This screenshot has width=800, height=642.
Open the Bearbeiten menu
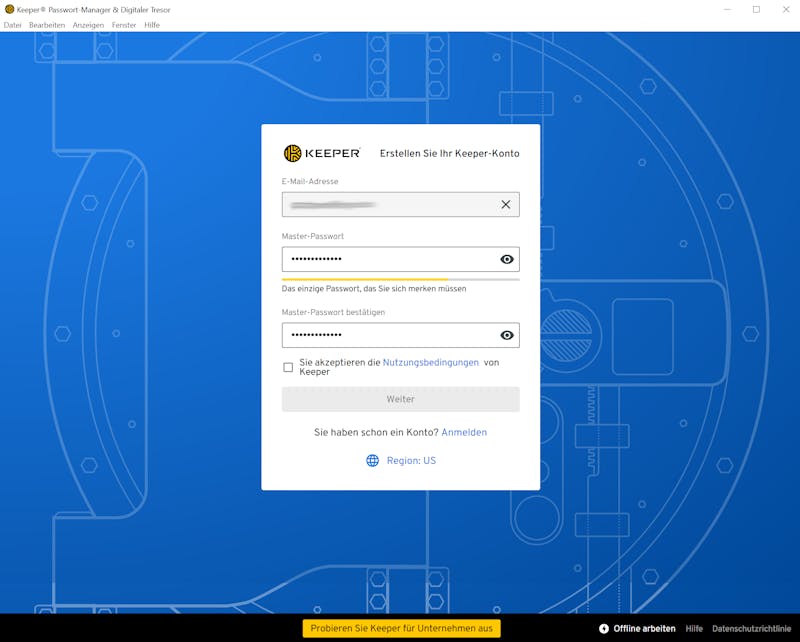point(47,25)
